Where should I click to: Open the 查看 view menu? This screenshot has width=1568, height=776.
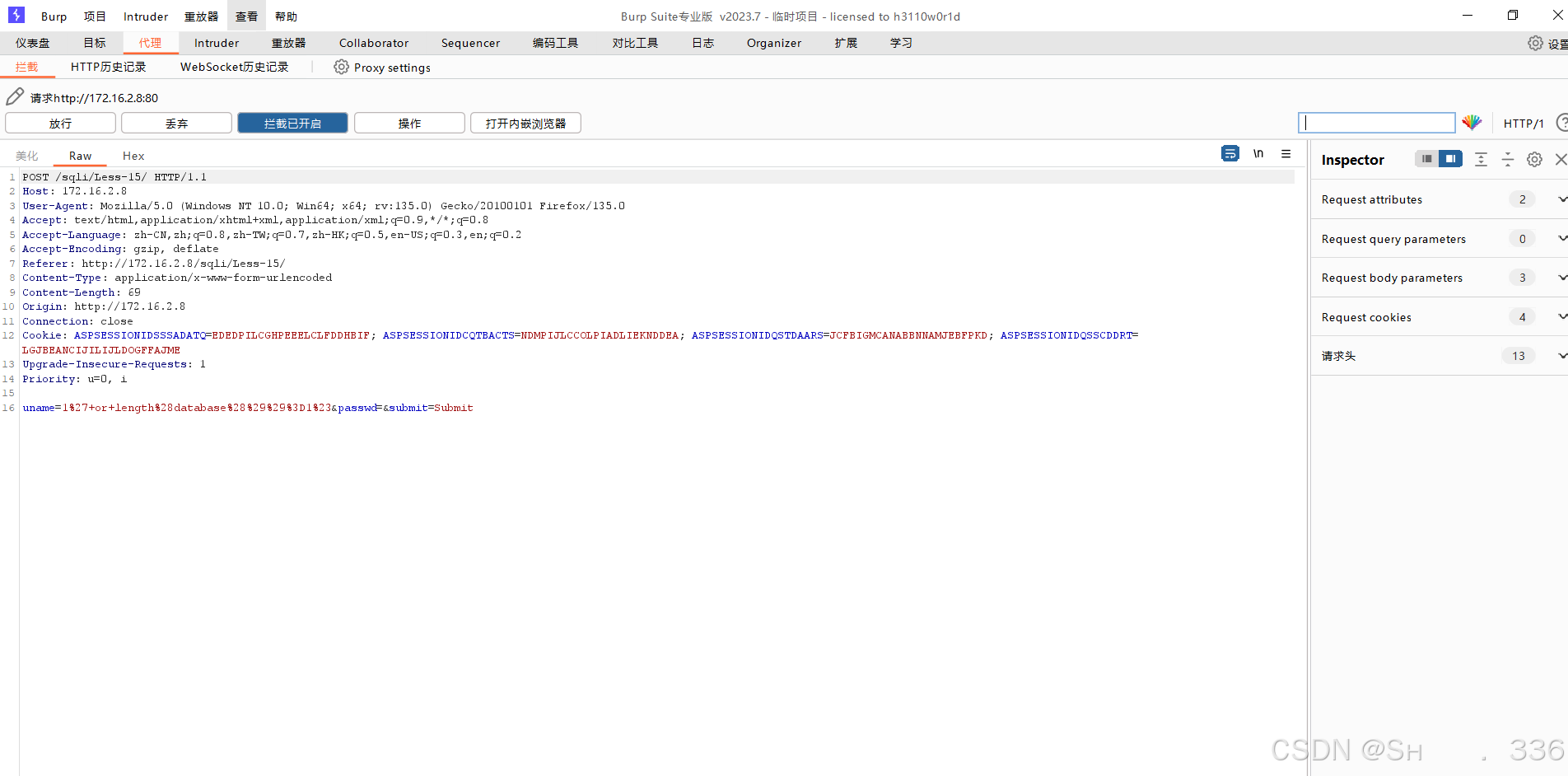point(246,16)
